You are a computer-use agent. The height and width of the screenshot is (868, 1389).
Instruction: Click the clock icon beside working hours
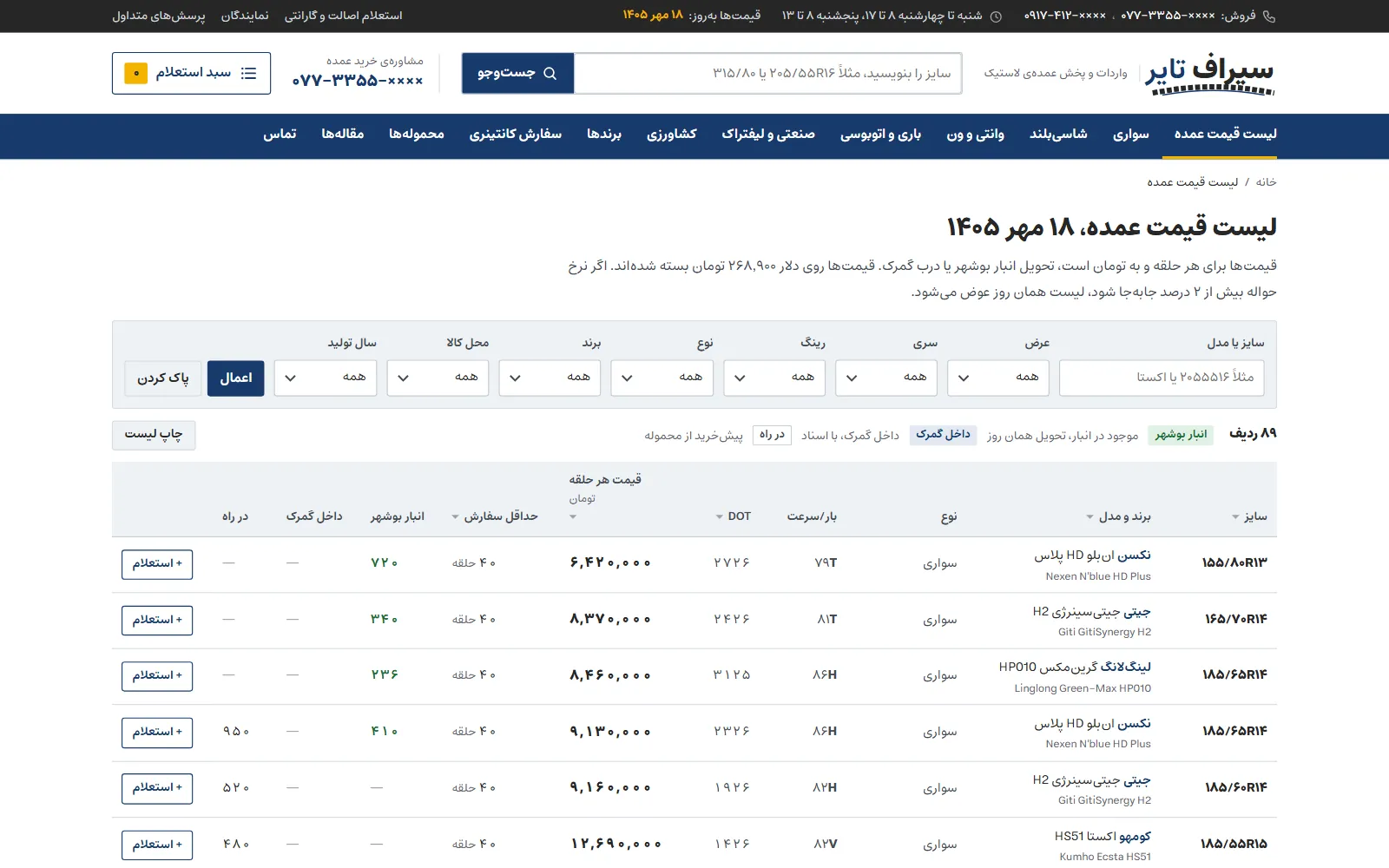pyautogui.click(x=996, y=16)
